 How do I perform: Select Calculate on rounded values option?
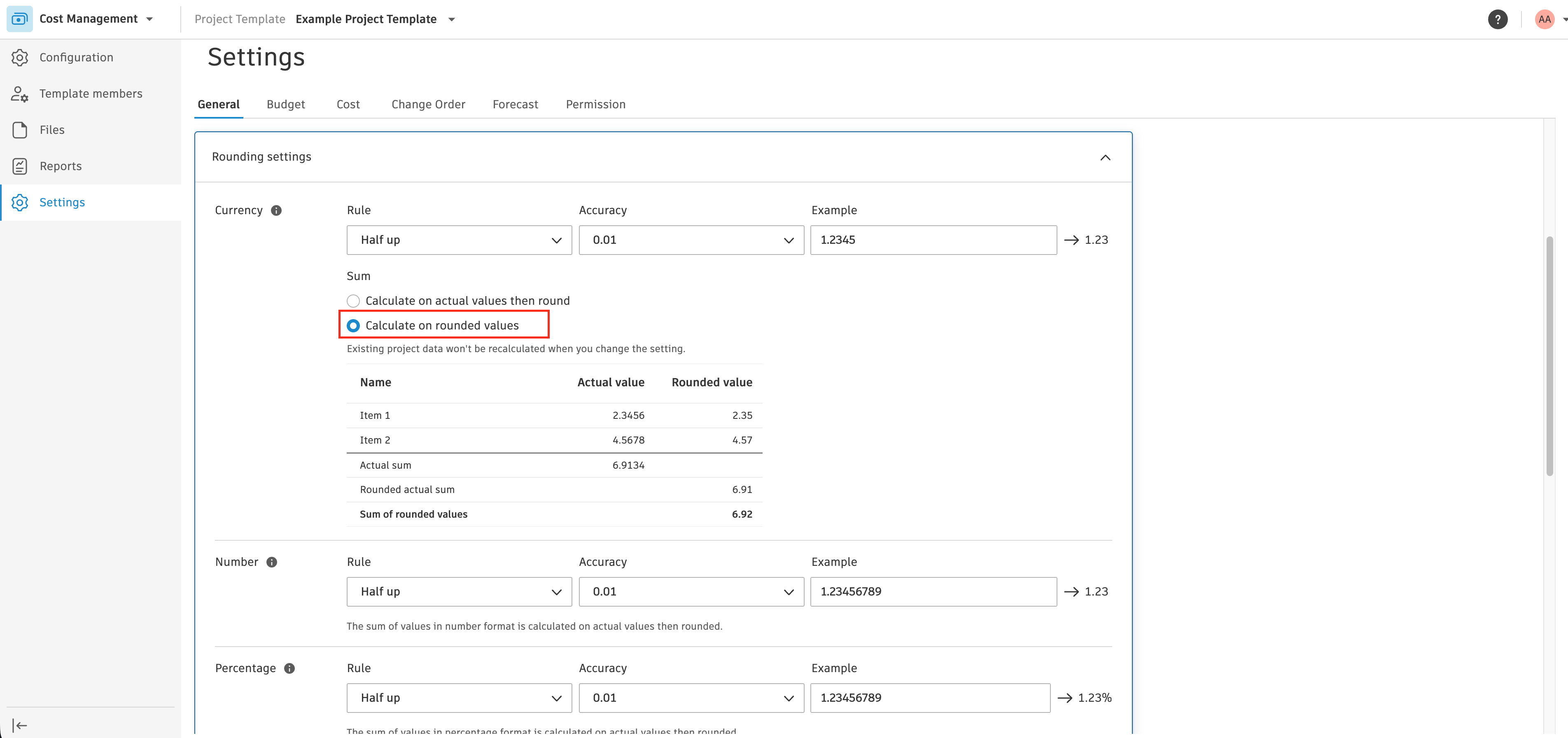[x=354, y=326]
